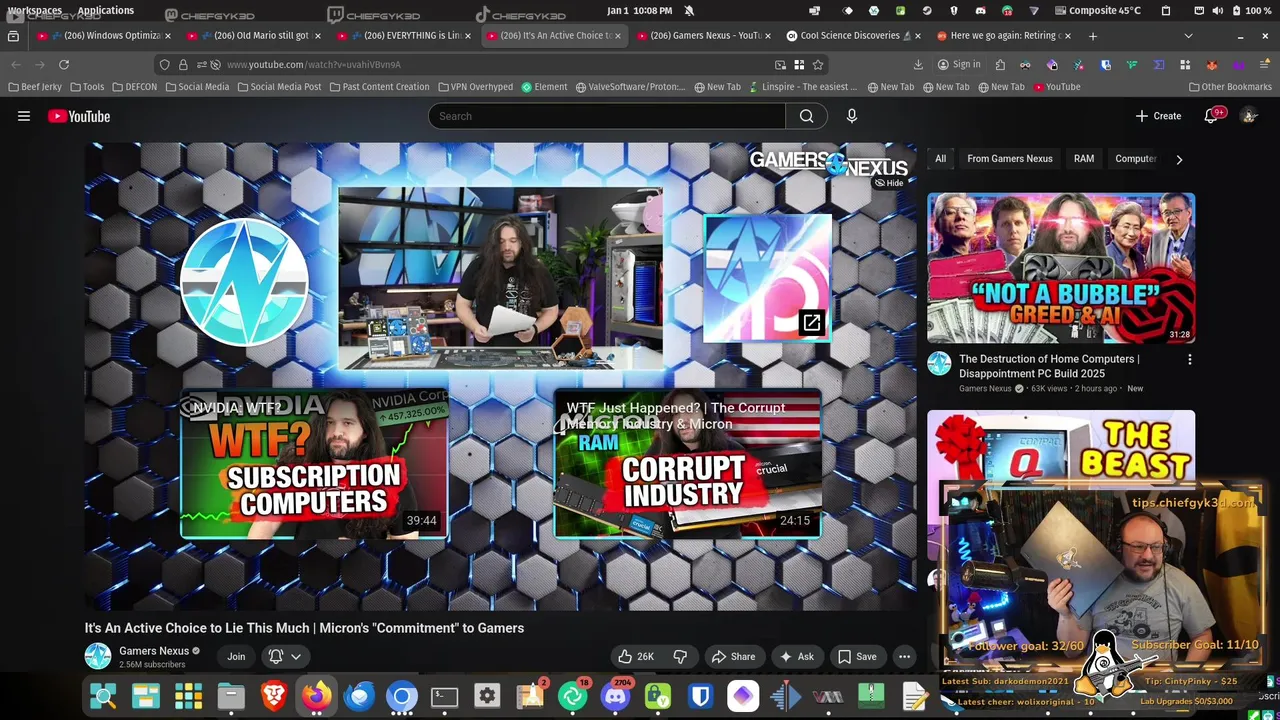
Task: Open Applications menu in top panel
Action: tap(105, 10)
